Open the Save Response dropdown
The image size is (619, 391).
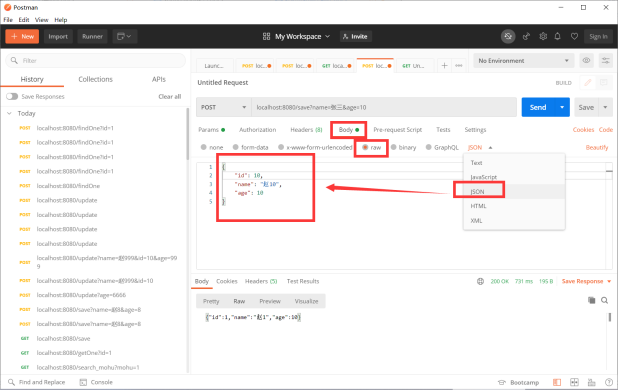pyautogui.click(x=609, y=282)
